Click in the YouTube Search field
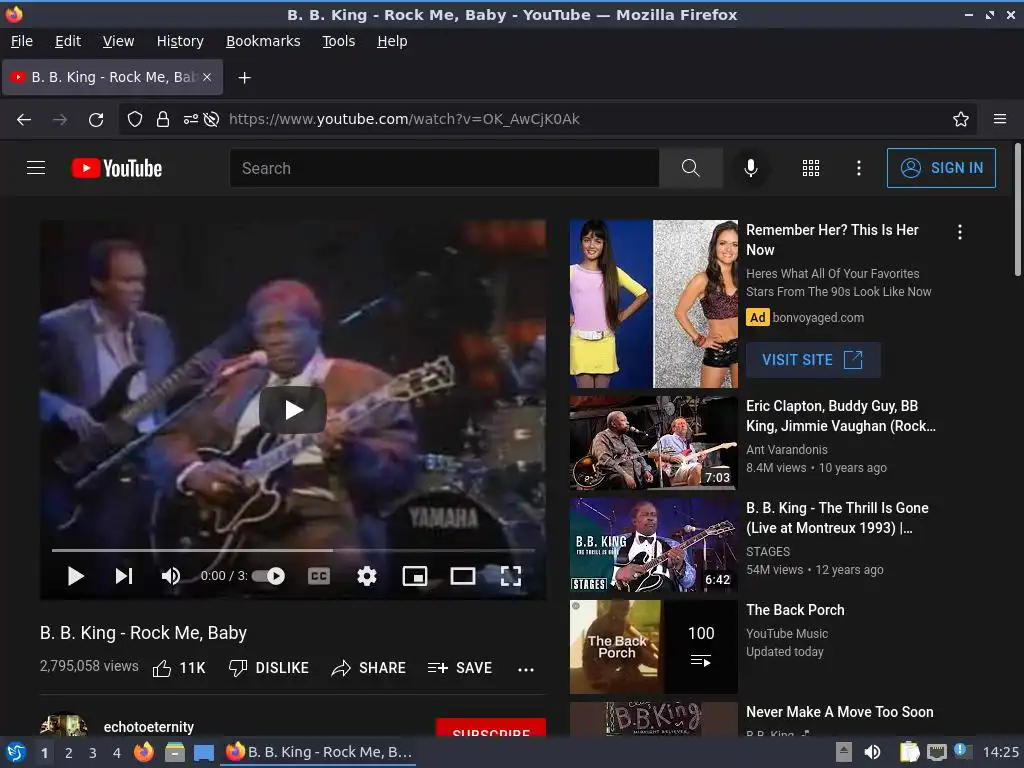Viewport: 1024px width, 768px height. click(x=444, y=168)
